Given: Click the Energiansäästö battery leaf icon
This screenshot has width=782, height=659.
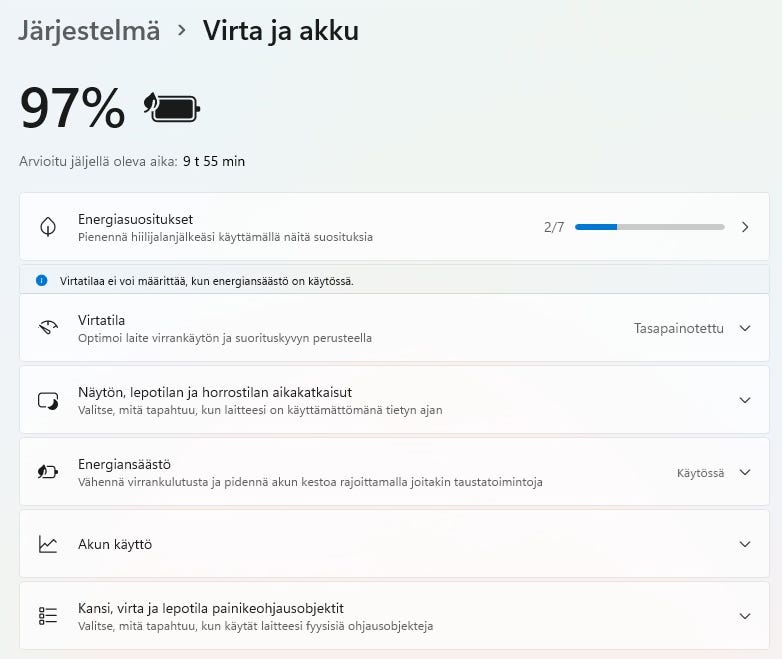Looking at the screenshot, I should [48, 472].
